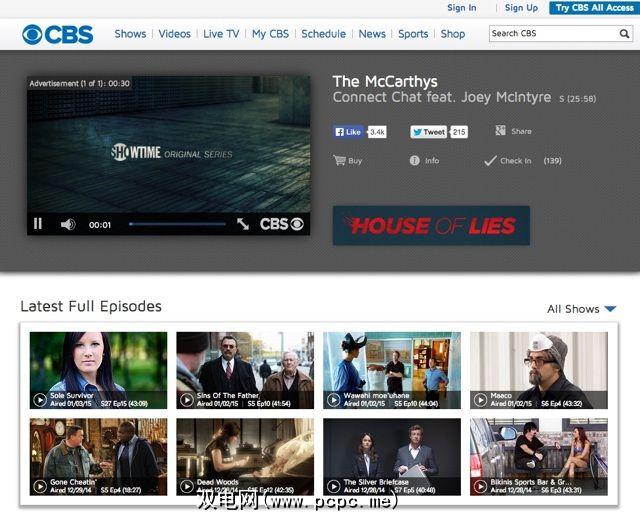Play Sins Of The Father episode
This screenshot has height=524, width=640.
coord(187,400)
